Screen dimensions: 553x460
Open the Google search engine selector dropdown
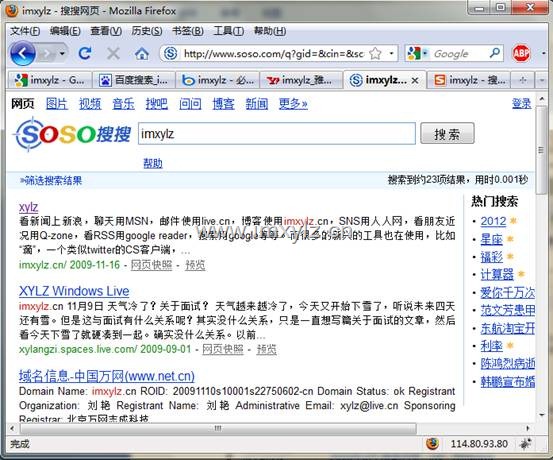(x=418, y=54)
